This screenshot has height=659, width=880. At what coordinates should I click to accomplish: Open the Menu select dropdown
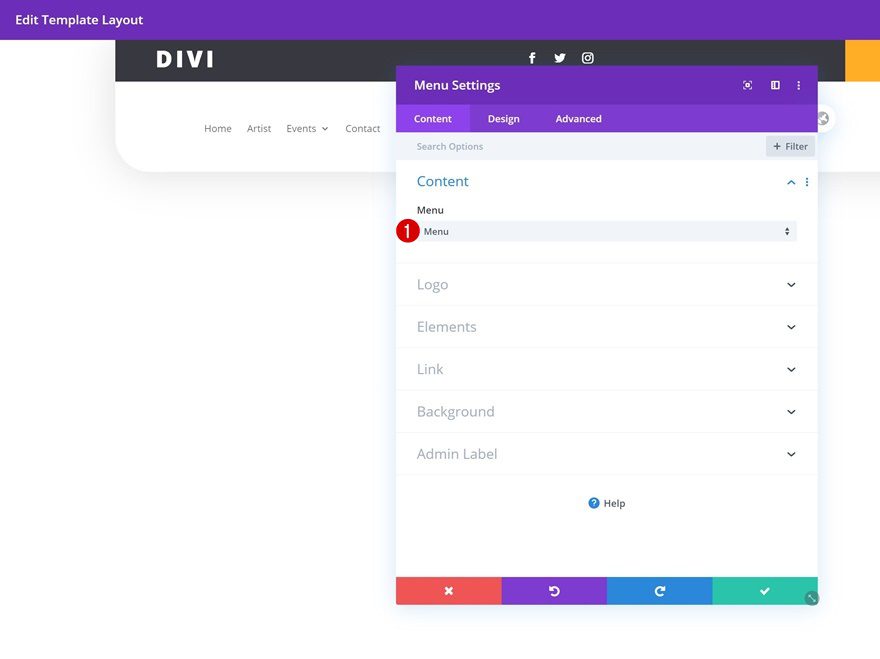coord(607,231)
